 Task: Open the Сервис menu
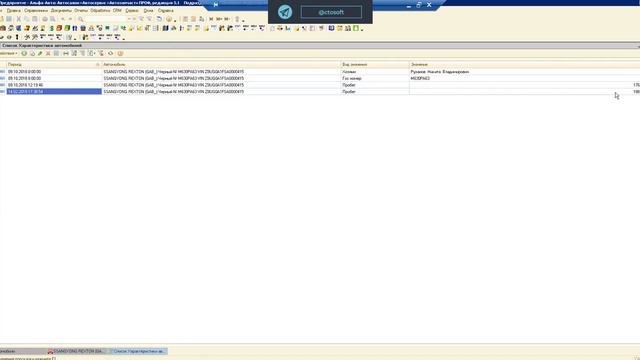click(132, 11)
